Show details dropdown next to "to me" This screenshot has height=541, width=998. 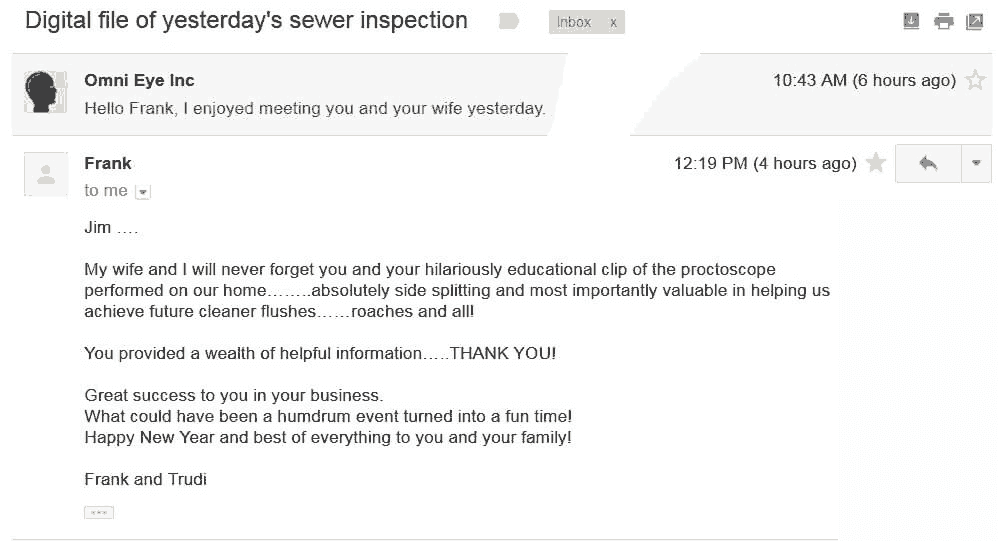click(143, 192)
